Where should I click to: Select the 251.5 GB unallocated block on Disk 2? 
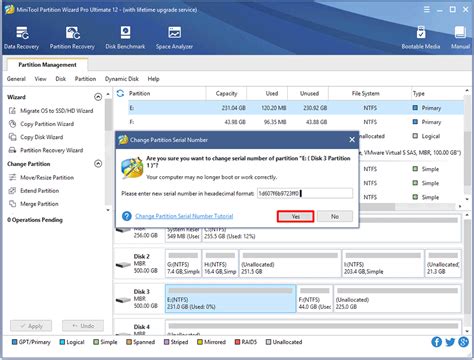pyautogui.click(x=290, y=263)
